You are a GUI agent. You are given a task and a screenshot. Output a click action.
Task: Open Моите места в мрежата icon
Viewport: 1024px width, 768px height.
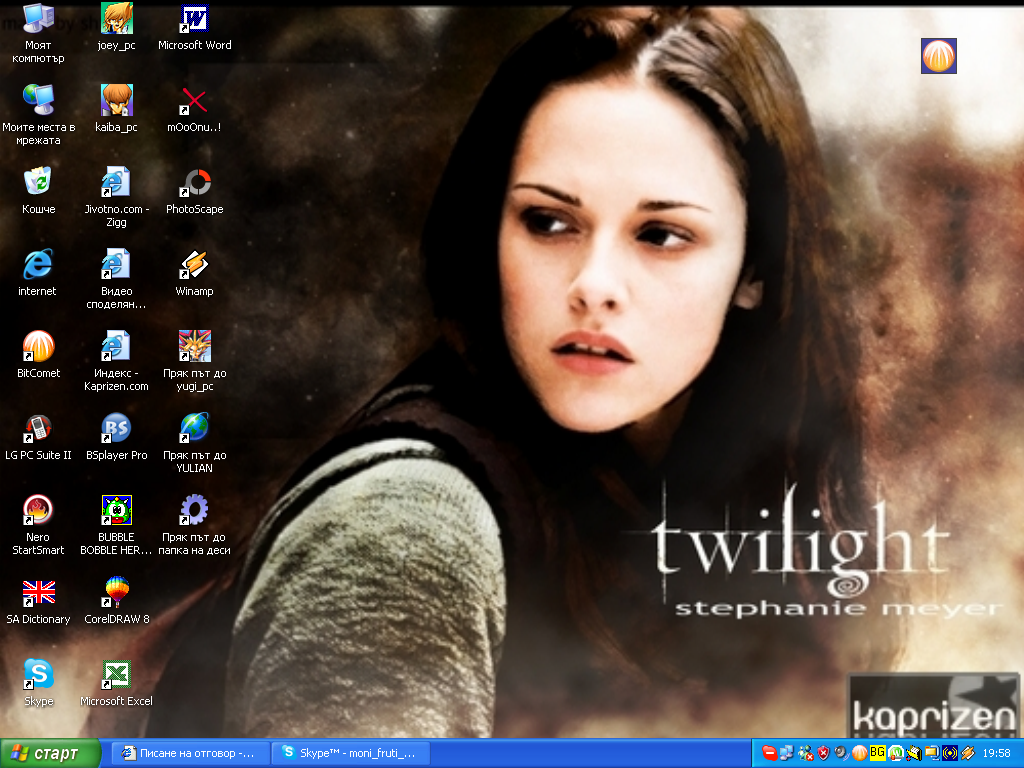click(38, 115)
